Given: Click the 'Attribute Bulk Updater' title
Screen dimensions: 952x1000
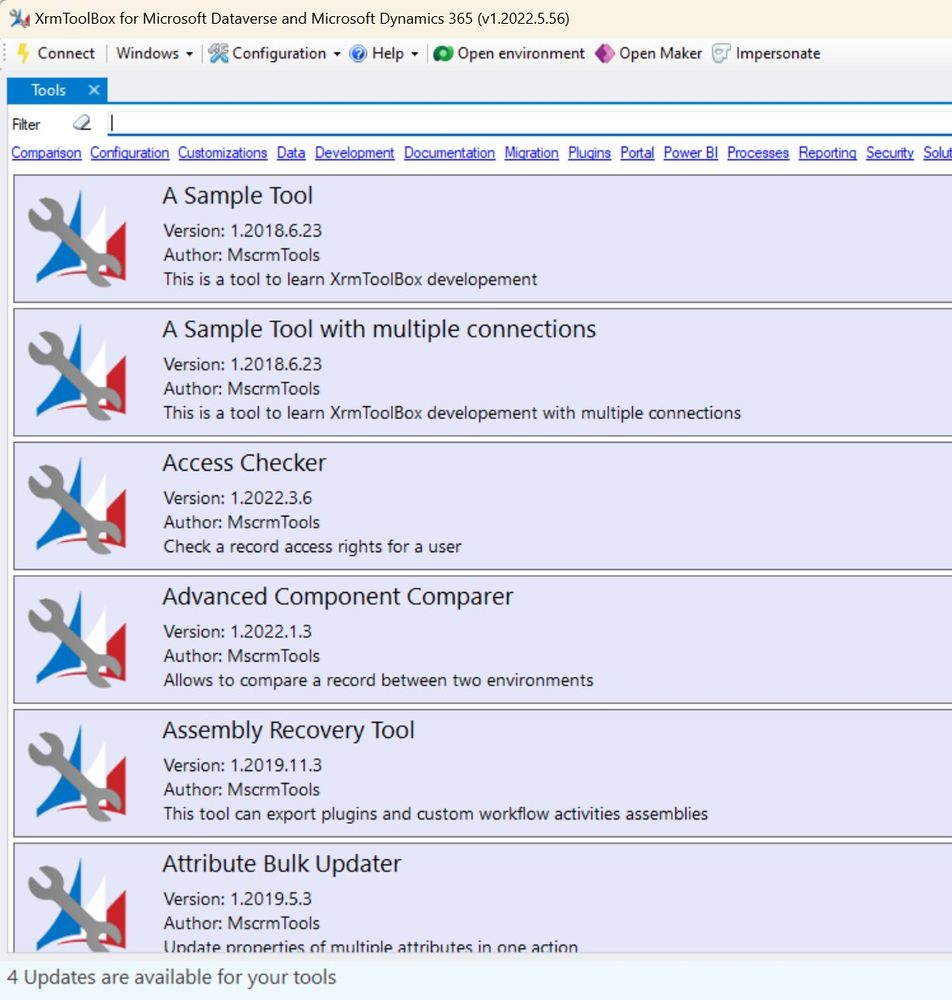Looking at the screenshot, I should pyautogui.click(x=282, y=864).
